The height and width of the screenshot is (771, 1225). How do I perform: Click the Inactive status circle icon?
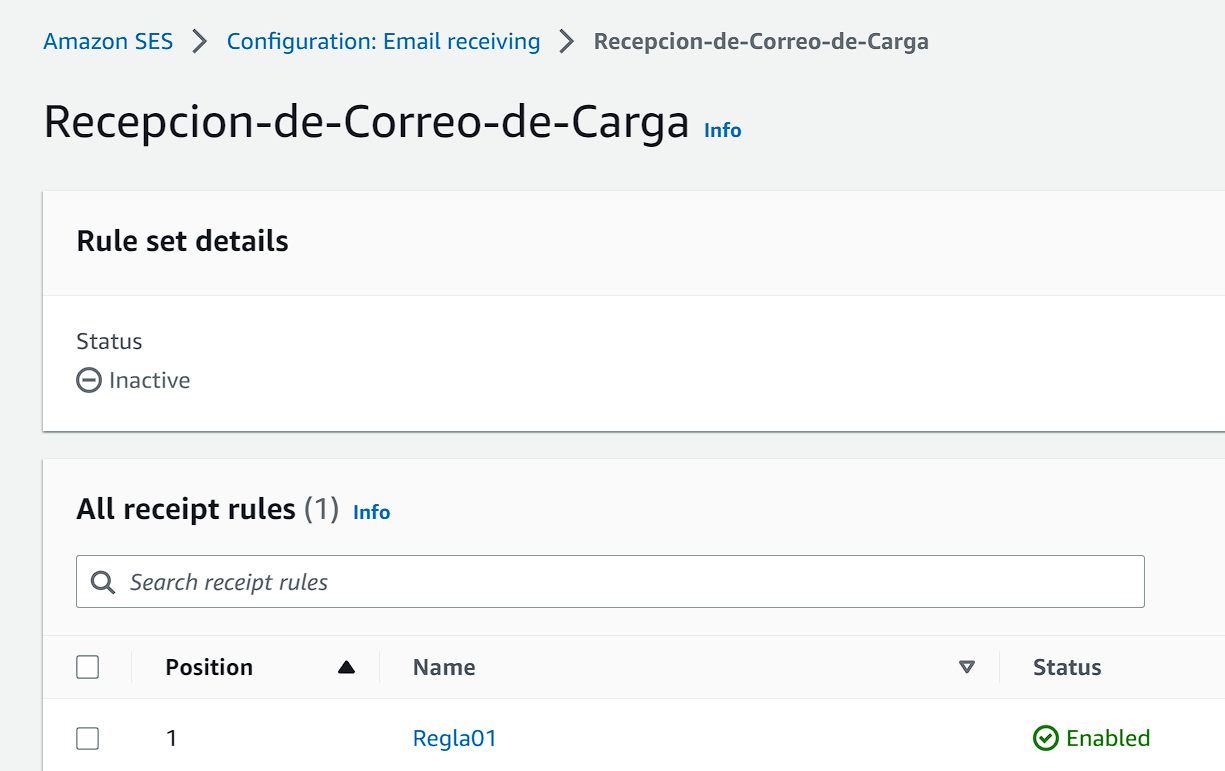(89, 380)
